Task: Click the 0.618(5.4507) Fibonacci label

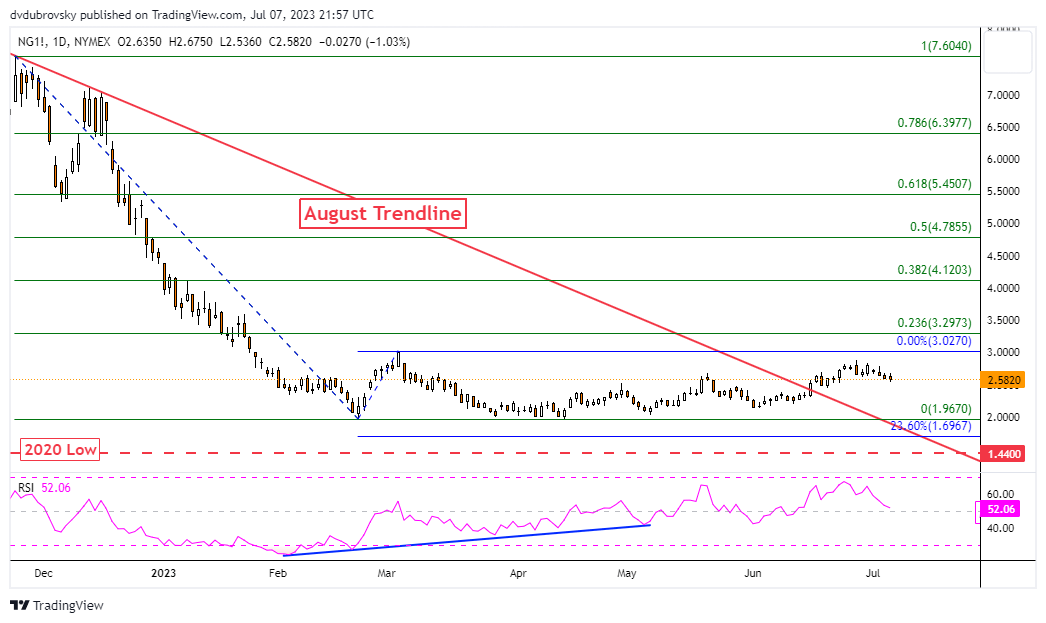Action: point(935,183)
